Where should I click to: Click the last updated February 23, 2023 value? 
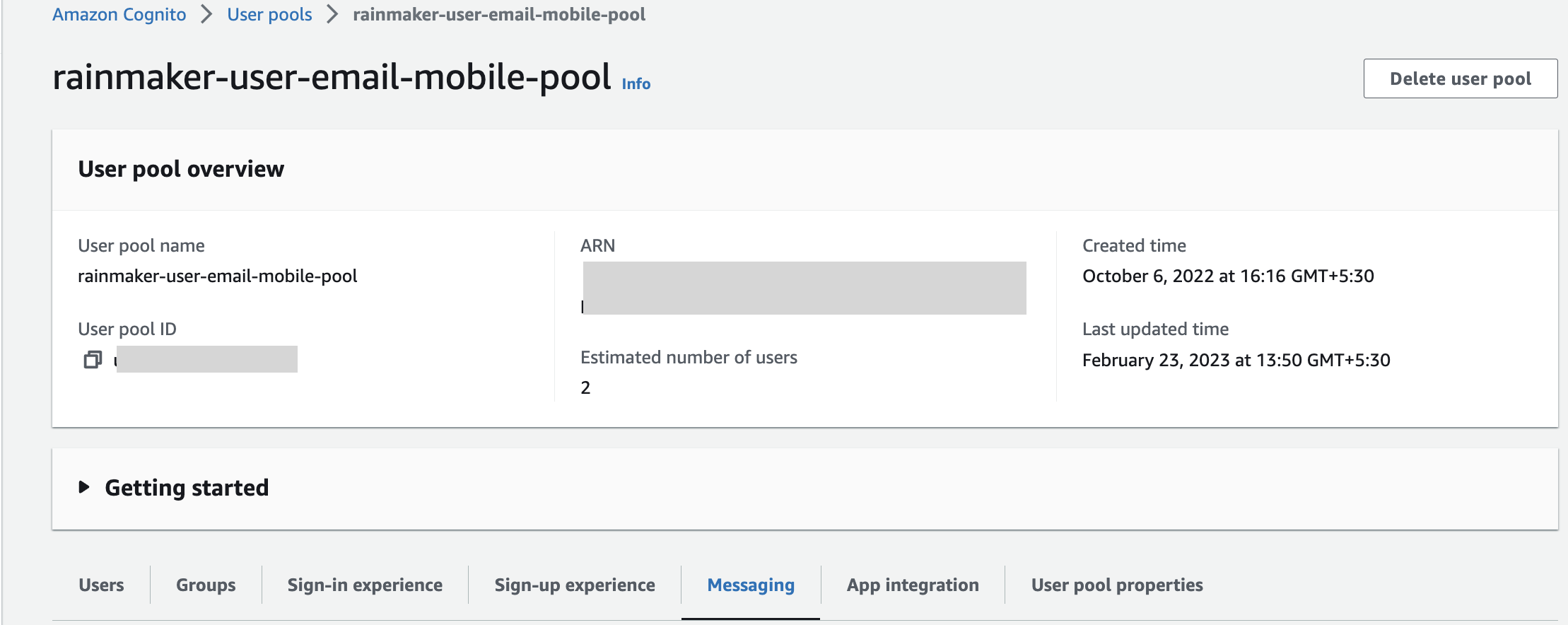coord(1236,360)
